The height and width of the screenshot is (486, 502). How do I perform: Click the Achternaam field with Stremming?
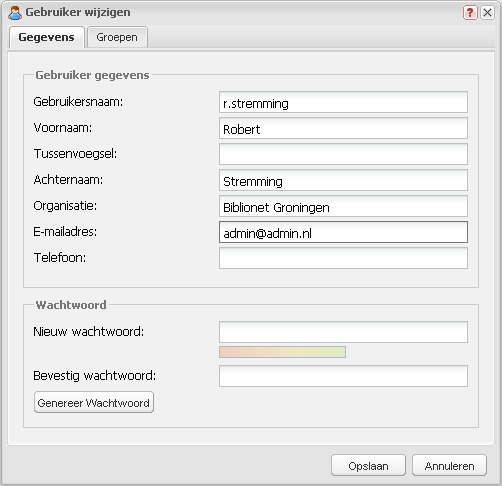point(343,180)
